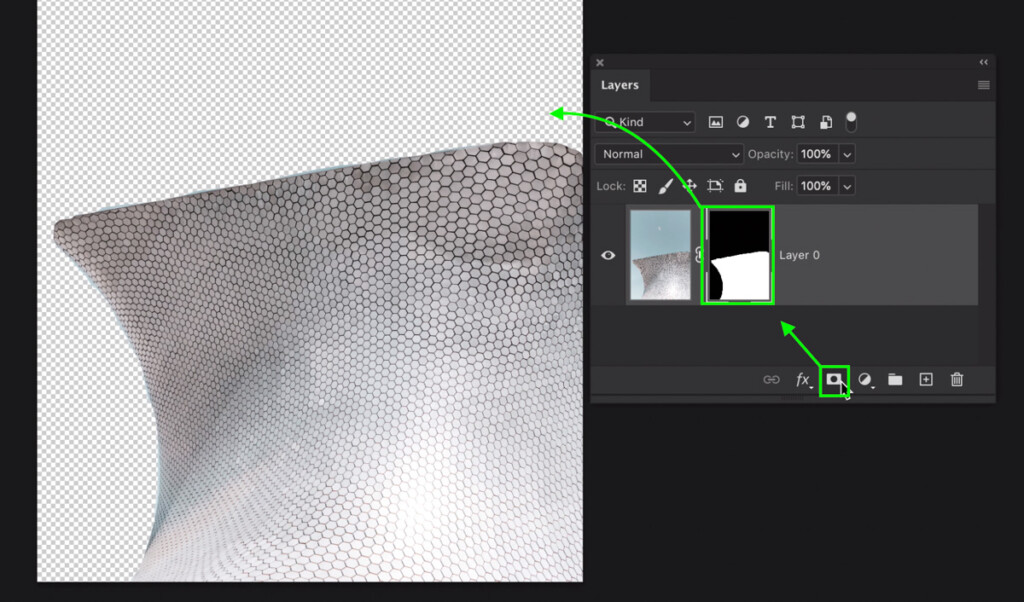This screenshot has height=602, width=1024.
Task: Collapse the panel with double-arrow button
Action: point(983,62)
